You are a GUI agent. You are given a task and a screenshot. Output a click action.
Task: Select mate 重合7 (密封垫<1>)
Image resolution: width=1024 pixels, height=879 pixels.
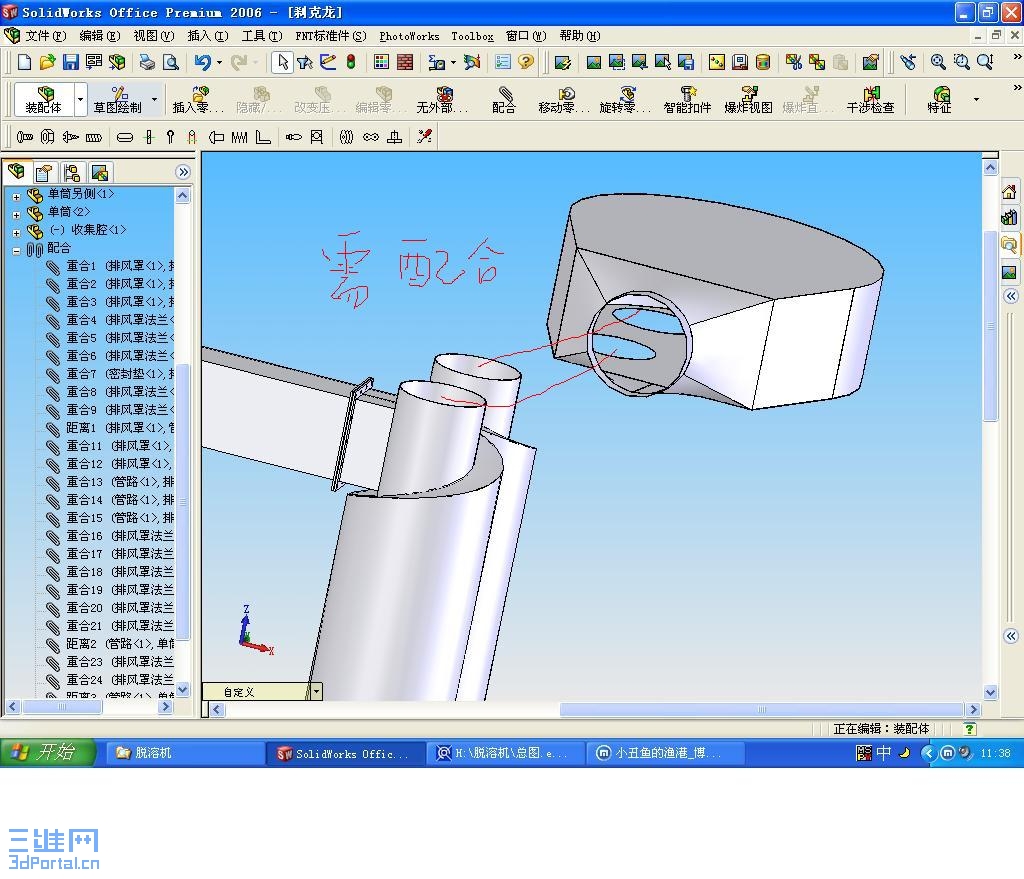[109, 374]
